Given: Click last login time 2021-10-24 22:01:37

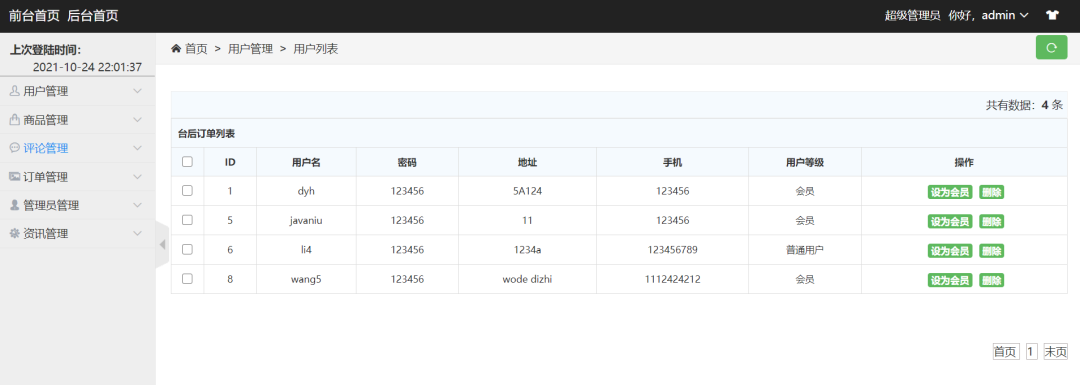Looking at the screenshot, I should point(87,67).
